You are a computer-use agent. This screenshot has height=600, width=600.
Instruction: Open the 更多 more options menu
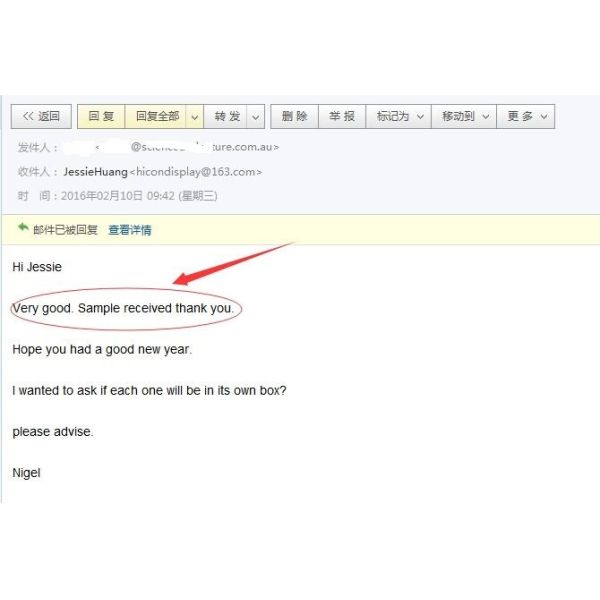[526, 116]
